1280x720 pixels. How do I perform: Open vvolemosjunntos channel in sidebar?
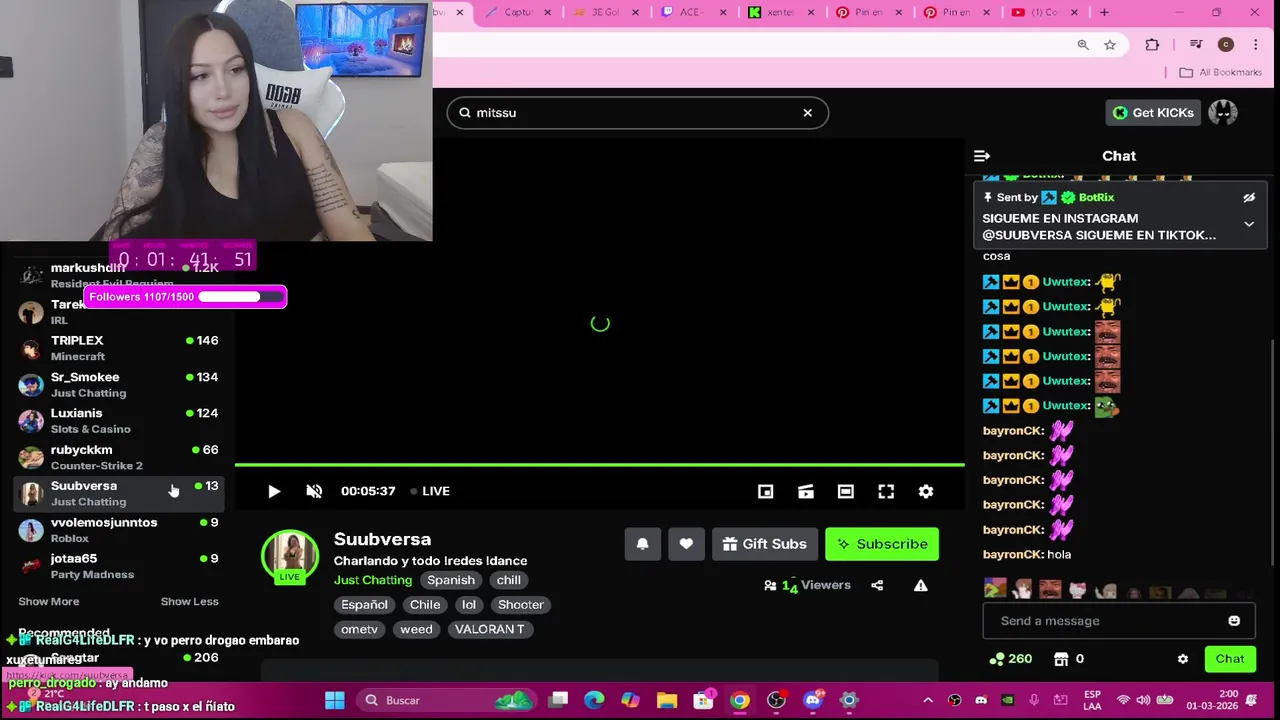(x=119, y=530)
